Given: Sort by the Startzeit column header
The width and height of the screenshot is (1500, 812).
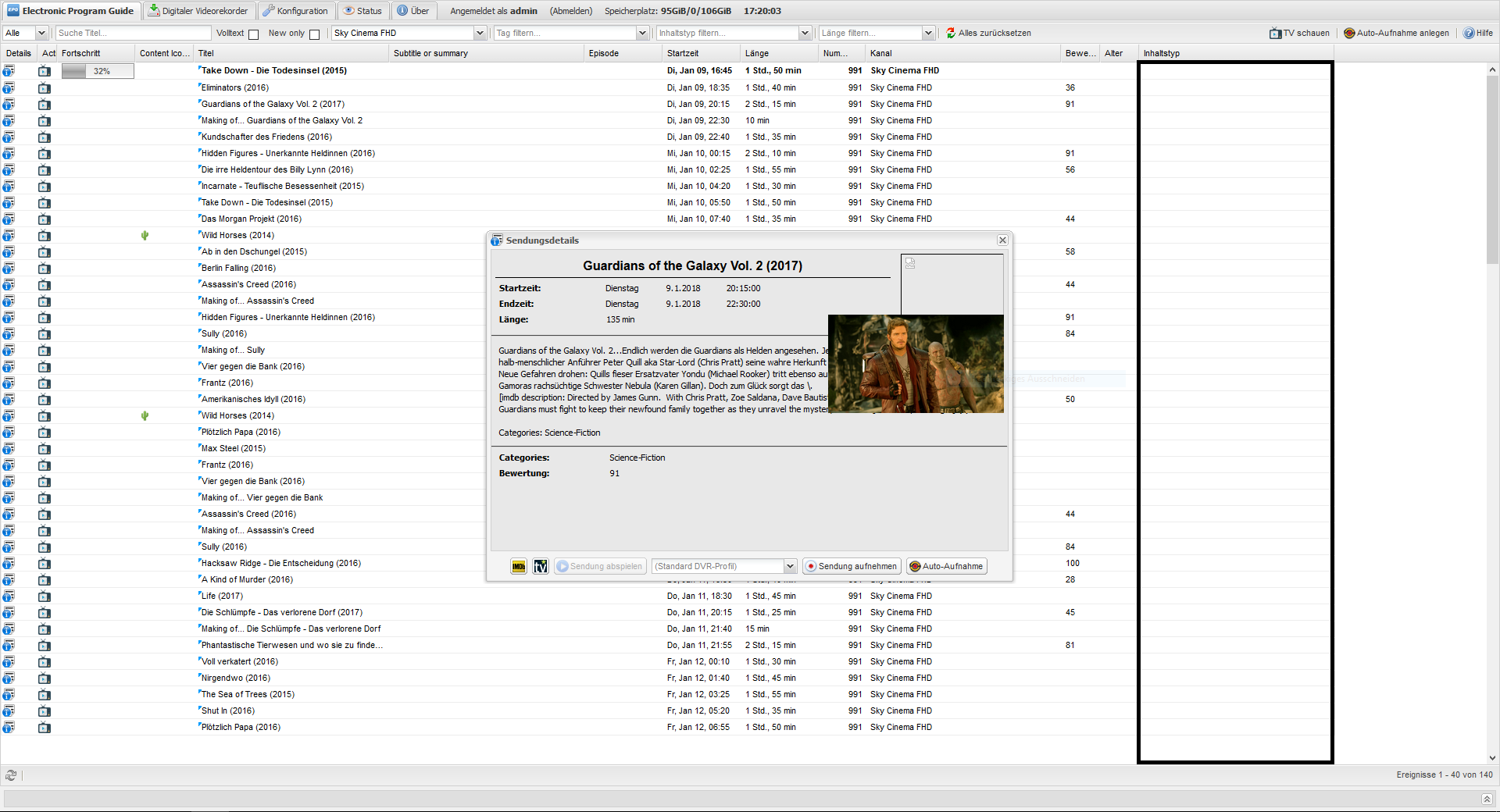Looking at the screenshot, I should pyautogui.click(x=701, y=53).
